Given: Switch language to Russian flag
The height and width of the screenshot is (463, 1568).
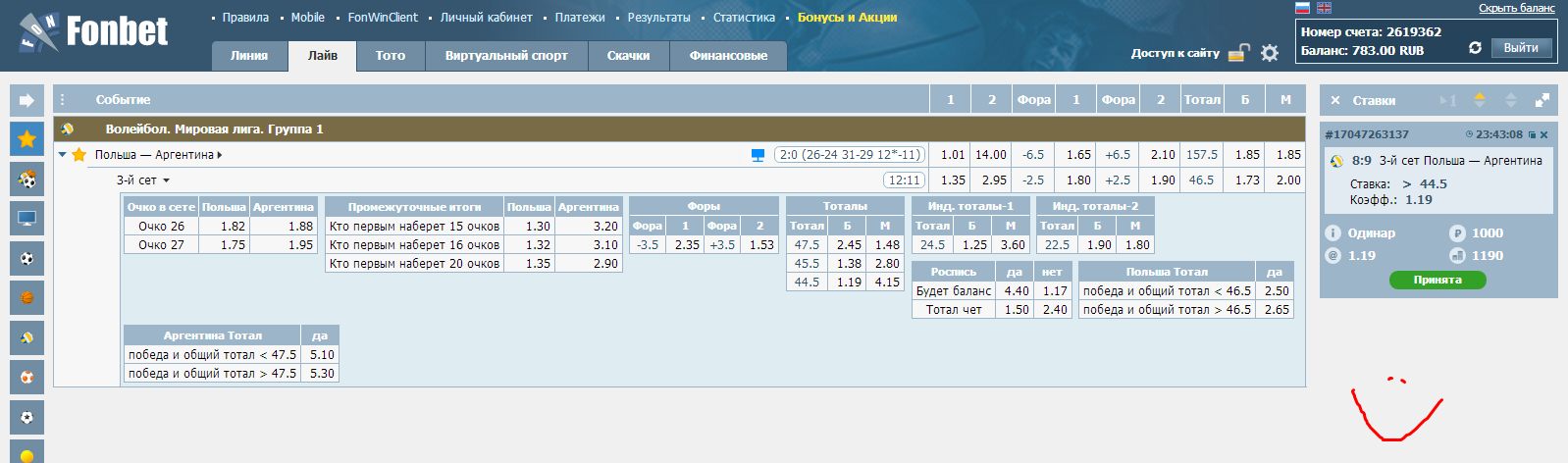Looking at the screenshot, I should [1303, 8].
